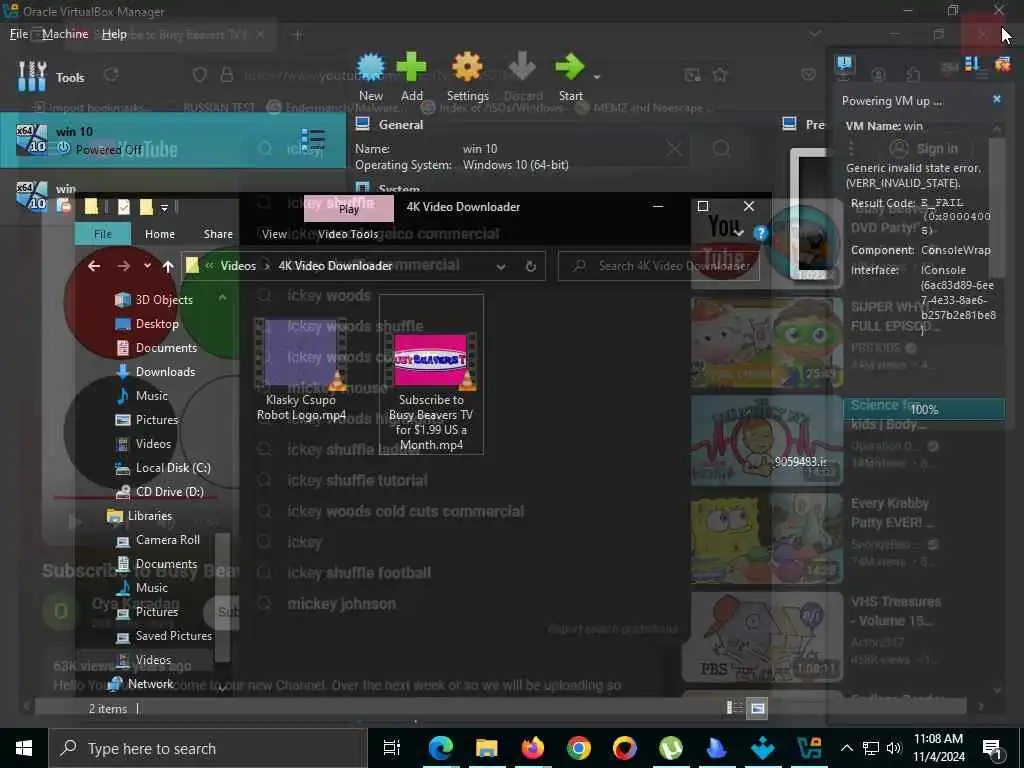The image size is (1024, 768).
Task: Open Task View on taskbar
Action: click(x=392, y=748)
